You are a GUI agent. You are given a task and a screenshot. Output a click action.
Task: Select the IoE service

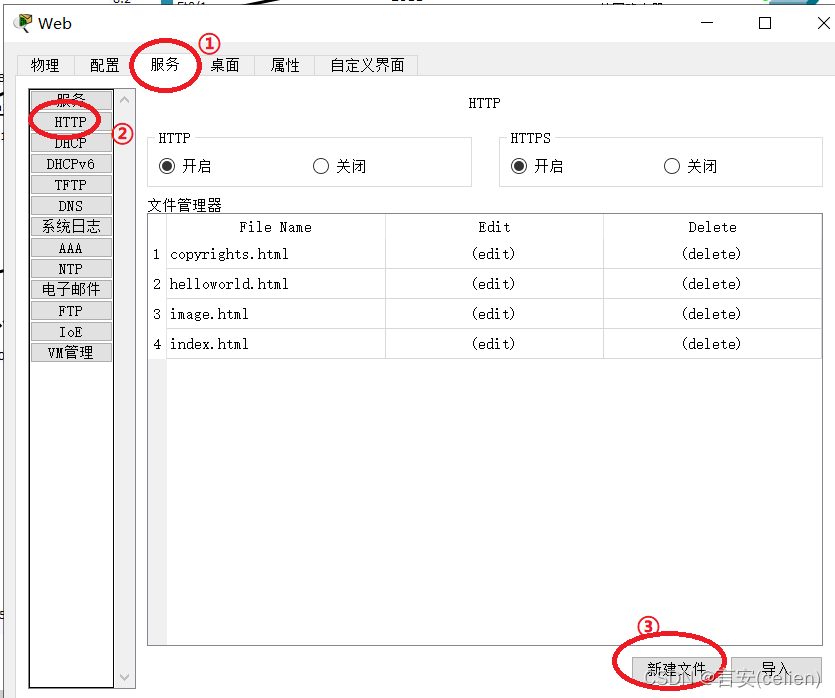point(70,331)
